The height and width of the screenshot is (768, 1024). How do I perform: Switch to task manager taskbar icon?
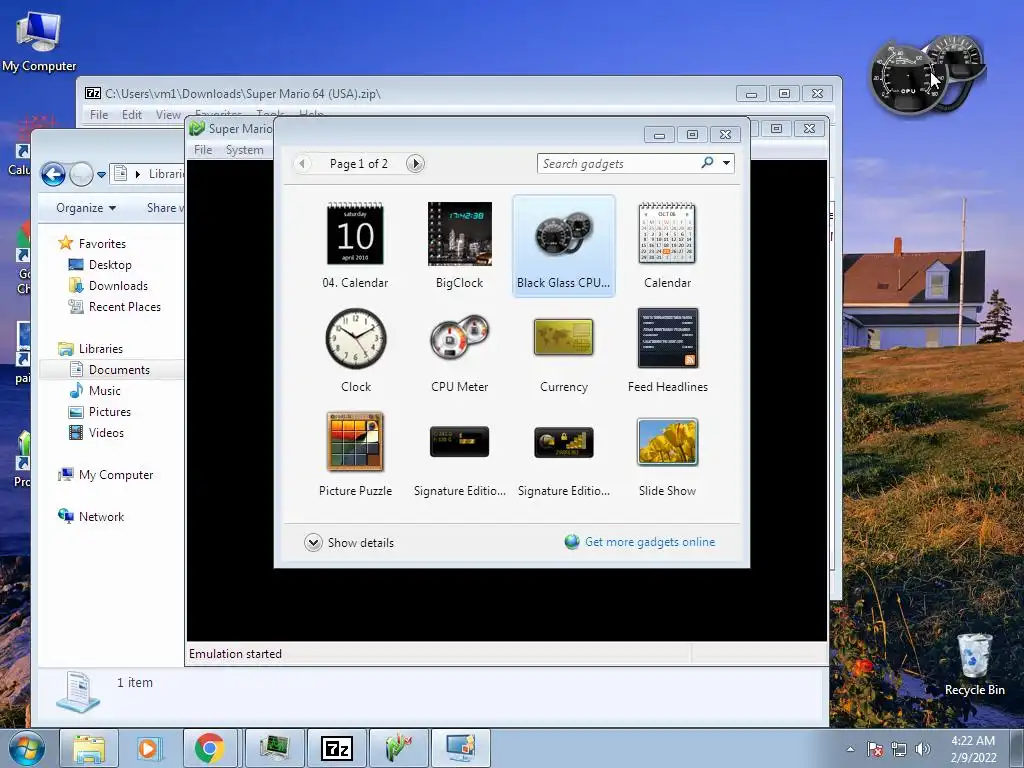[274, 748]
